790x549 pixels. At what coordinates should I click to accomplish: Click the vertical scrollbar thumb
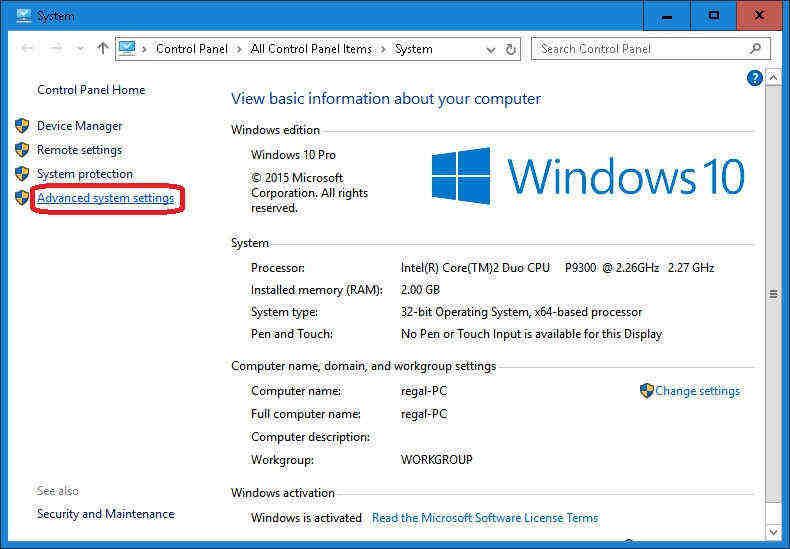(x=773, y=294)
